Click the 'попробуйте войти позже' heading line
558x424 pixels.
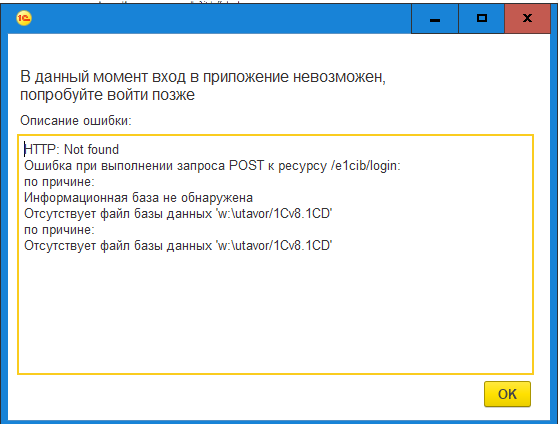107,95
